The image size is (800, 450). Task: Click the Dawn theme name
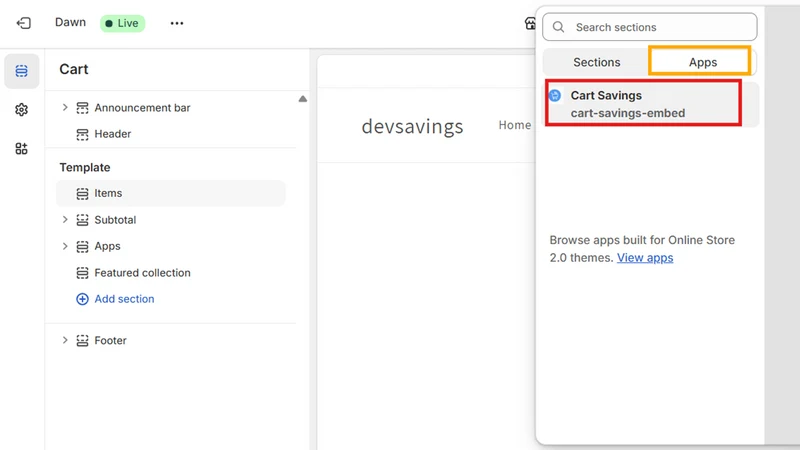coord(70,22)
